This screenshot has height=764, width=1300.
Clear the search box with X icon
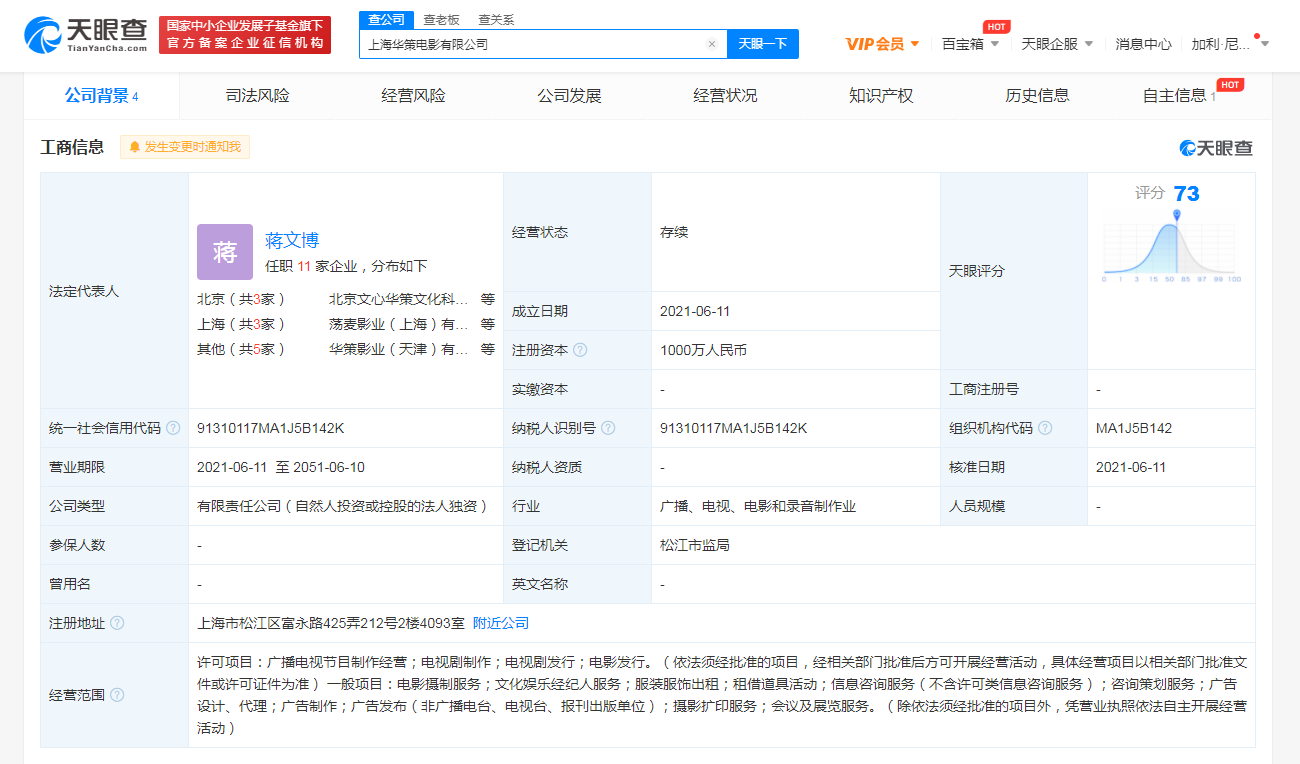point(711,44)
